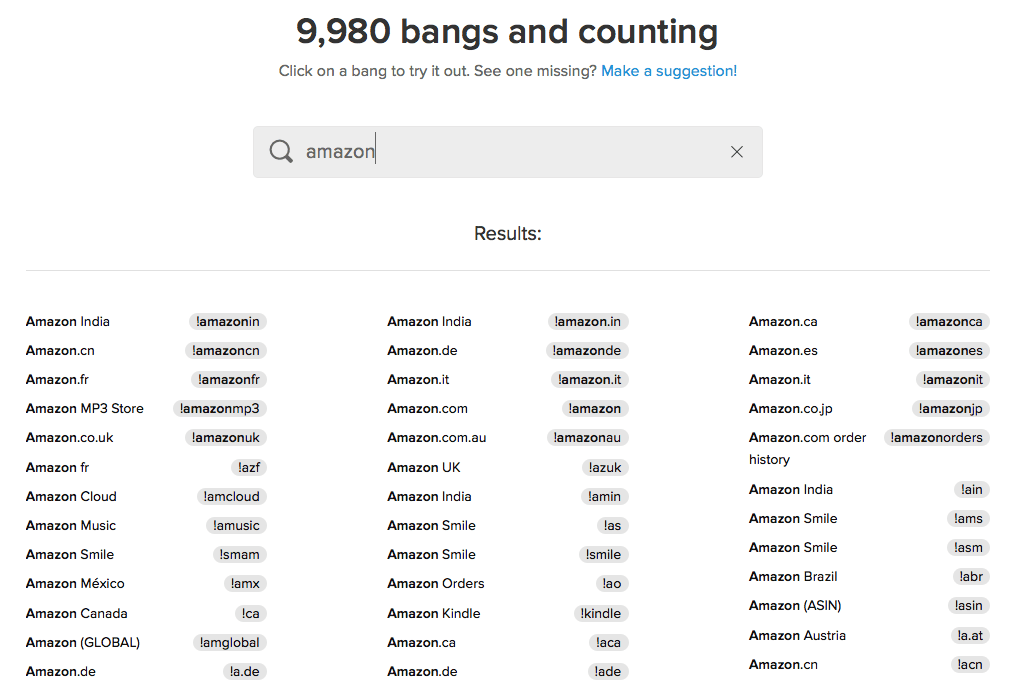Select the Amazon.com order history entry

tap(808, 448)
